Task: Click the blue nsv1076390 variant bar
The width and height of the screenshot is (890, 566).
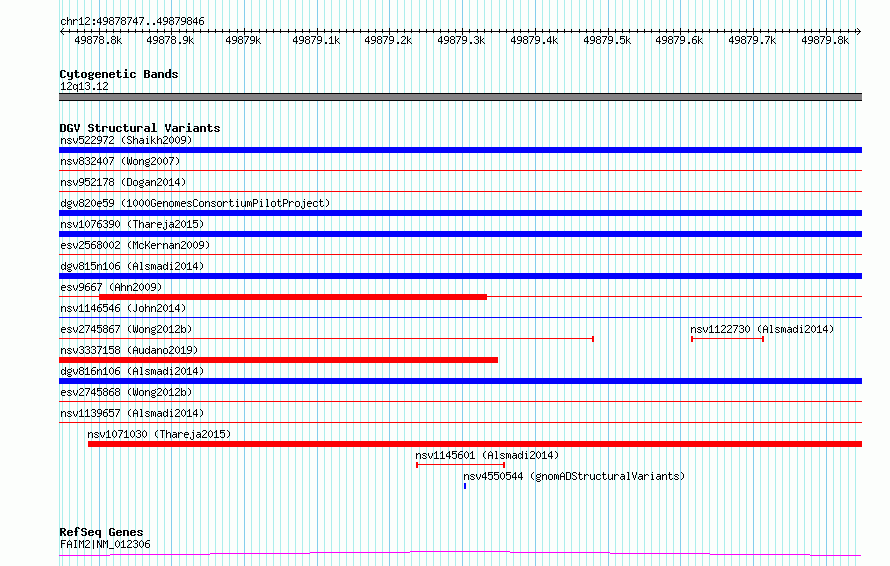Action: coord(460,234)
